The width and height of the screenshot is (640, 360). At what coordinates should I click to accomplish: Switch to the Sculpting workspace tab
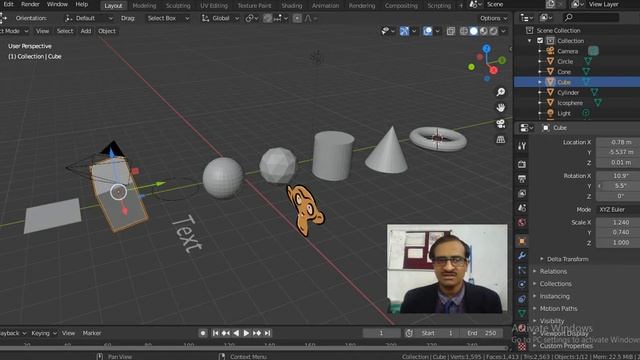point(178,6)
